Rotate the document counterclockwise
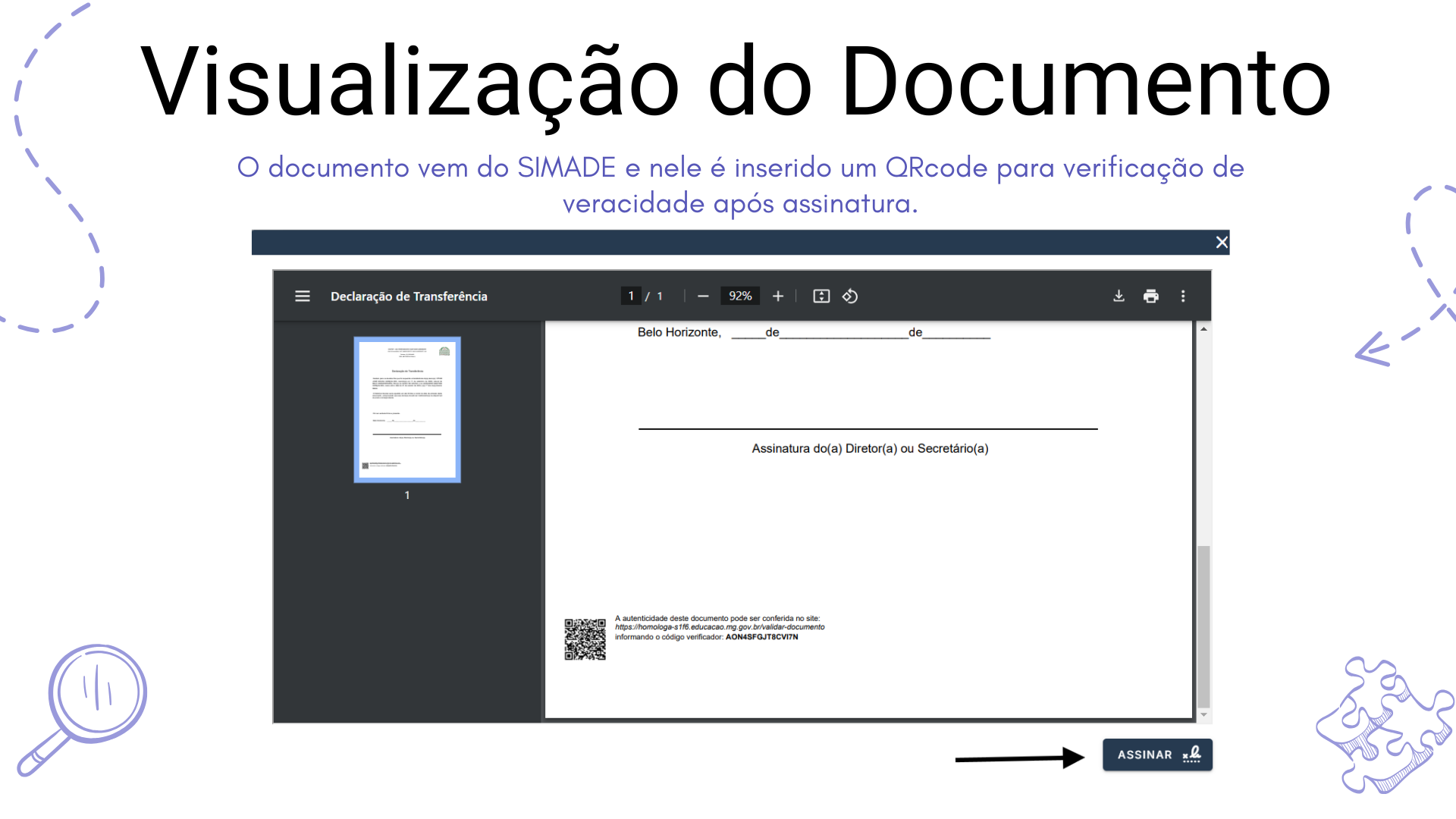This screenshot has width=1456, height=819. 850,297
